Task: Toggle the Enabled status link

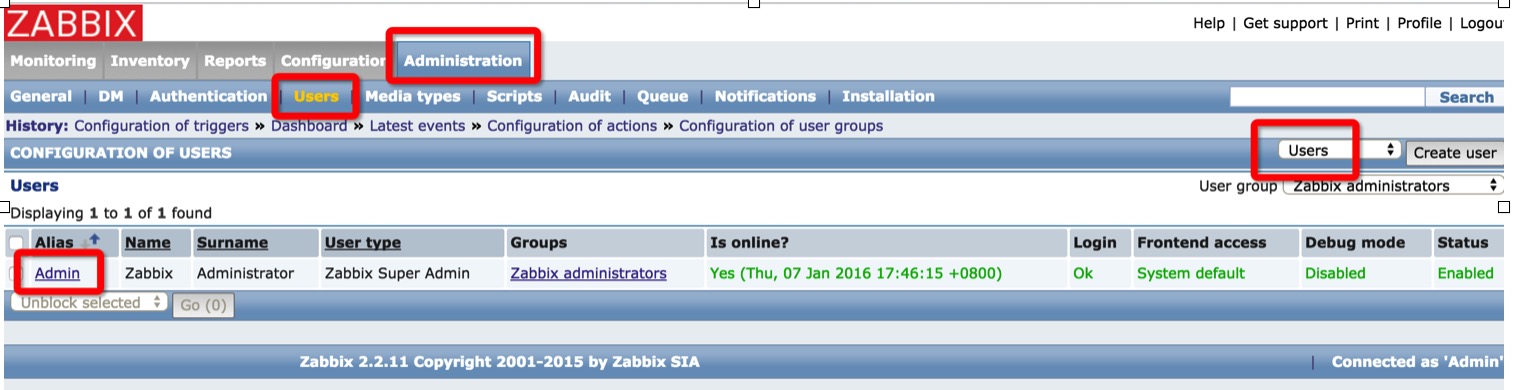Action: (1465, 273)
